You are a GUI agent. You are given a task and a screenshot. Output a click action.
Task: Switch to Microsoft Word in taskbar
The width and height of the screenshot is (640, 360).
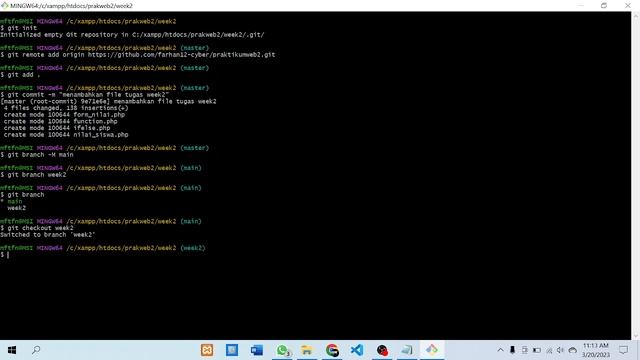pyautogui.click(x=257, y=350)
